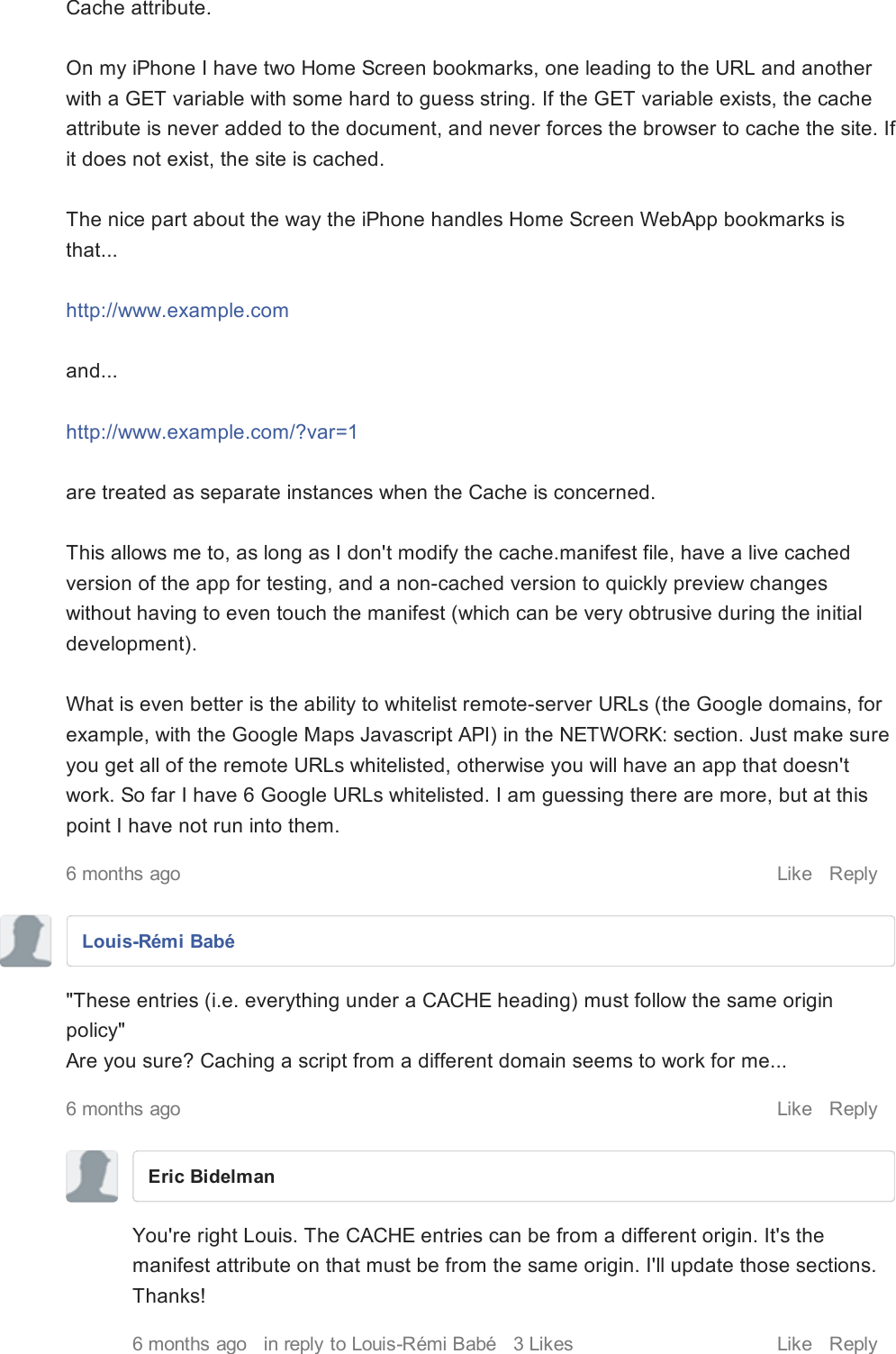Click the Louis-Rémi Babé comment header box

481,941
